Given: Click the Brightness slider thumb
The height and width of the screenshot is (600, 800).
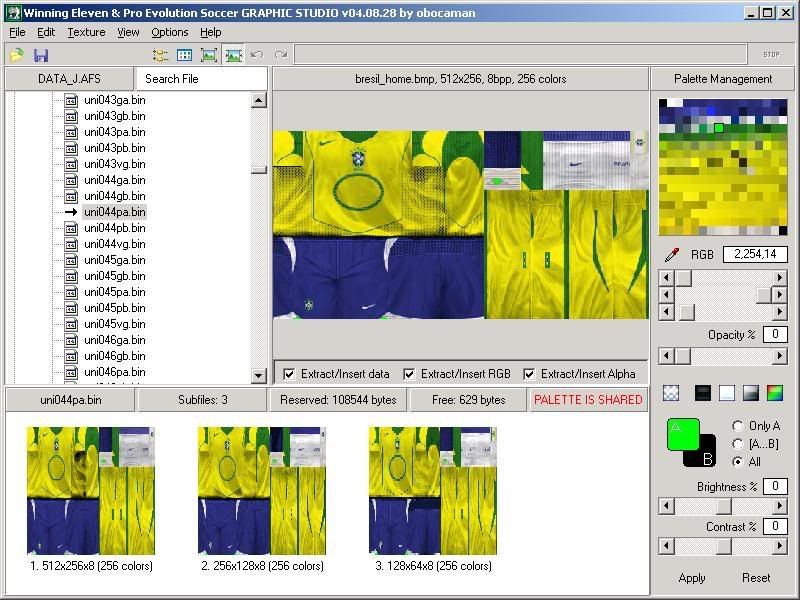Looking at the screenshot, I should coord(723,506).
